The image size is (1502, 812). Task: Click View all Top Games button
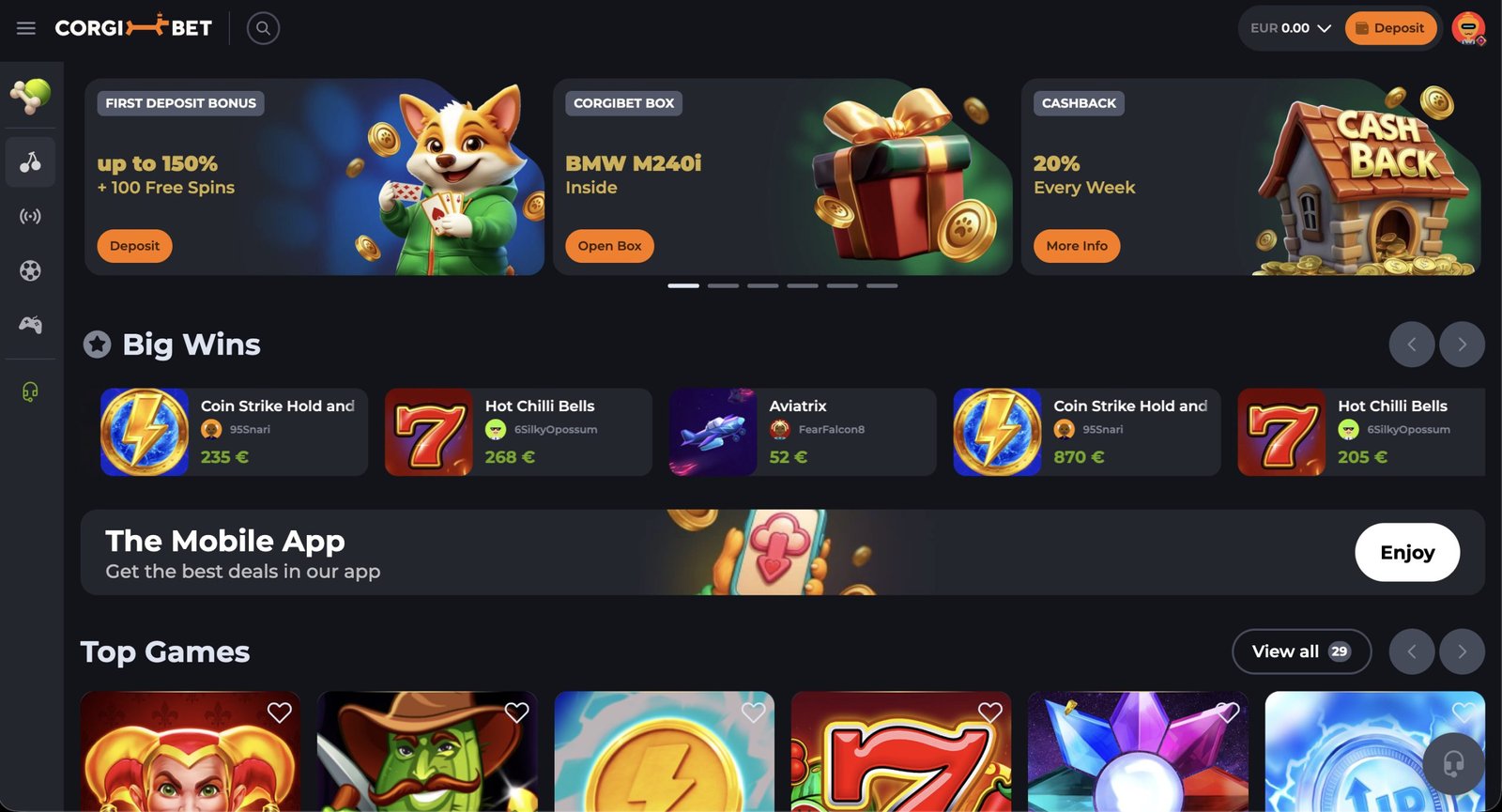[1301, 651]
